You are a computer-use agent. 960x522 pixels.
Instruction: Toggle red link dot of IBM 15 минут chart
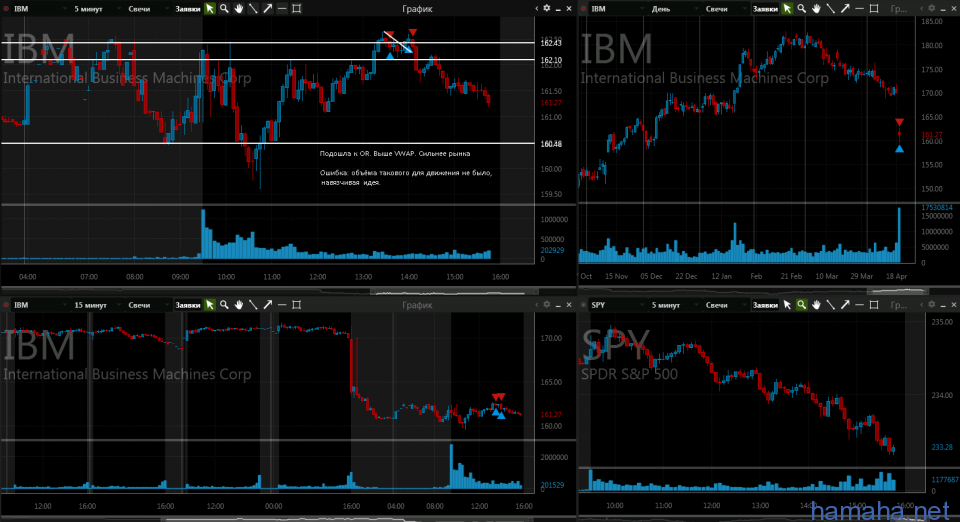coord(6,305)
